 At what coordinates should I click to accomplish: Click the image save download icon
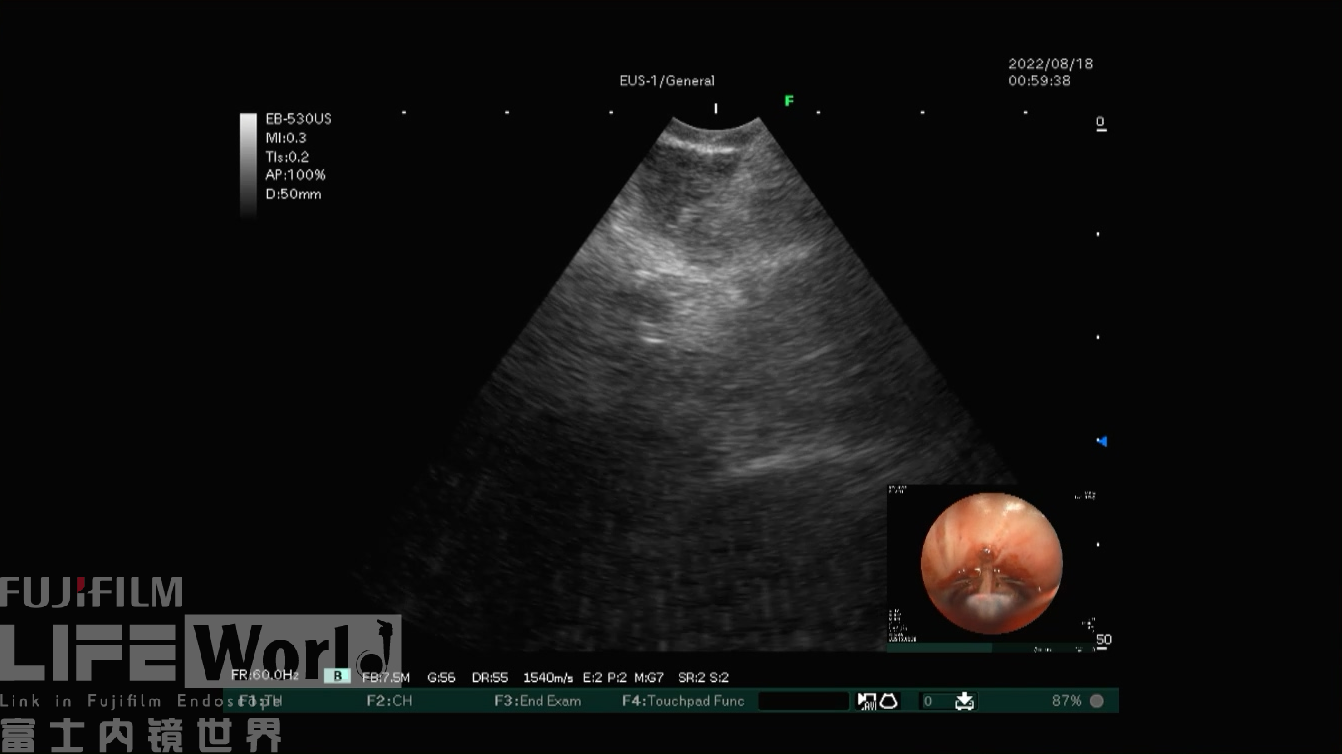pos(964,701)
